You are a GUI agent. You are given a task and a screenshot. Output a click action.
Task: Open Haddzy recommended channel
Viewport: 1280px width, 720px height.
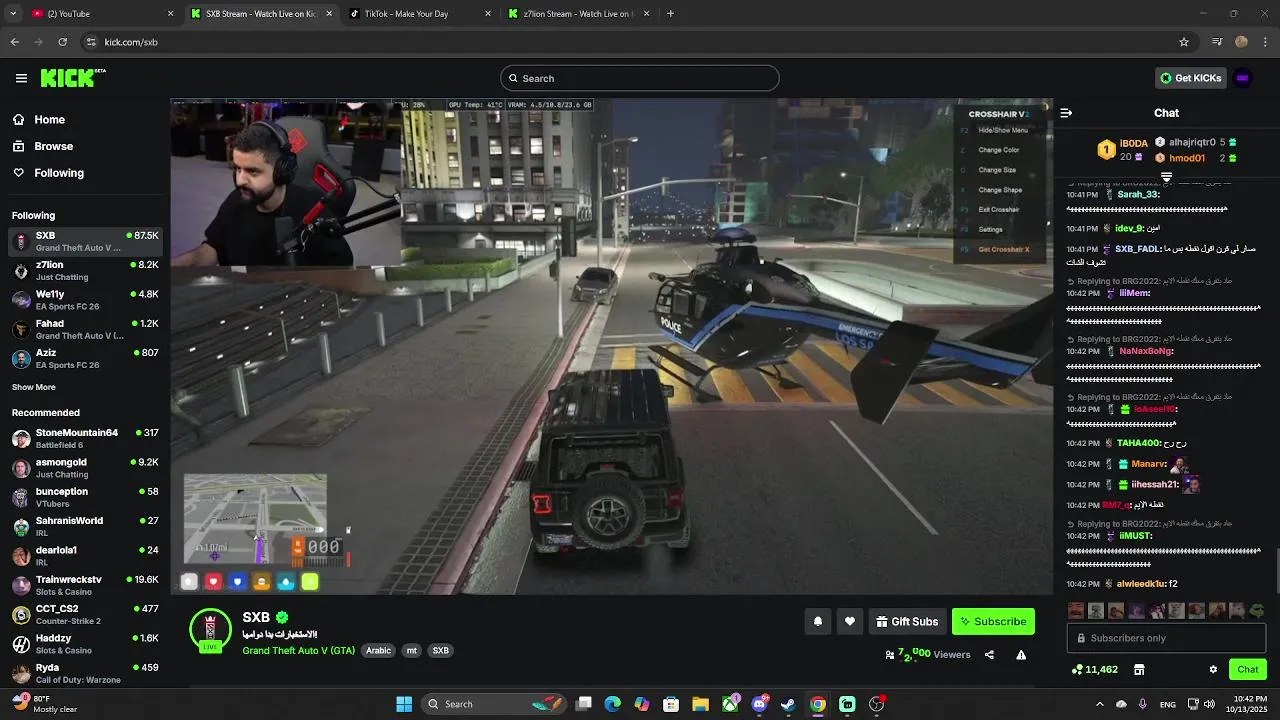85,643
